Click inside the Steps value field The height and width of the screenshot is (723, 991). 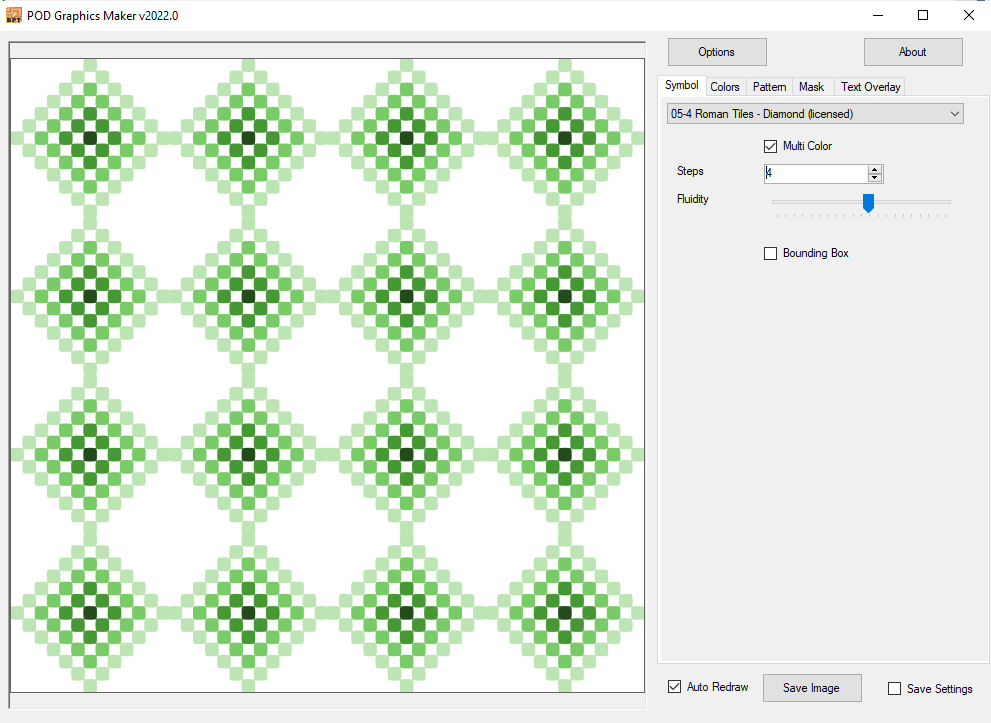(x=816, y=173)
